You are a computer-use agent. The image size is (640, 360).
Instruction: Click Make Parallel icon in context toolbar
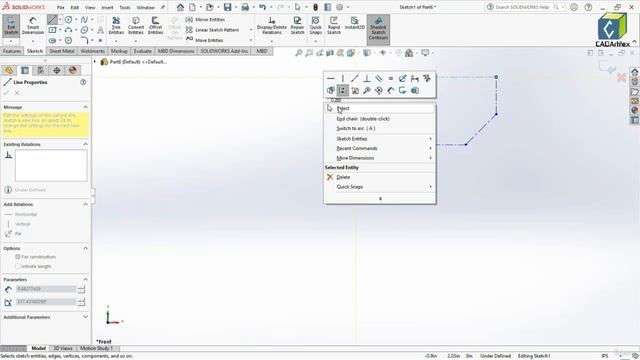379,78
